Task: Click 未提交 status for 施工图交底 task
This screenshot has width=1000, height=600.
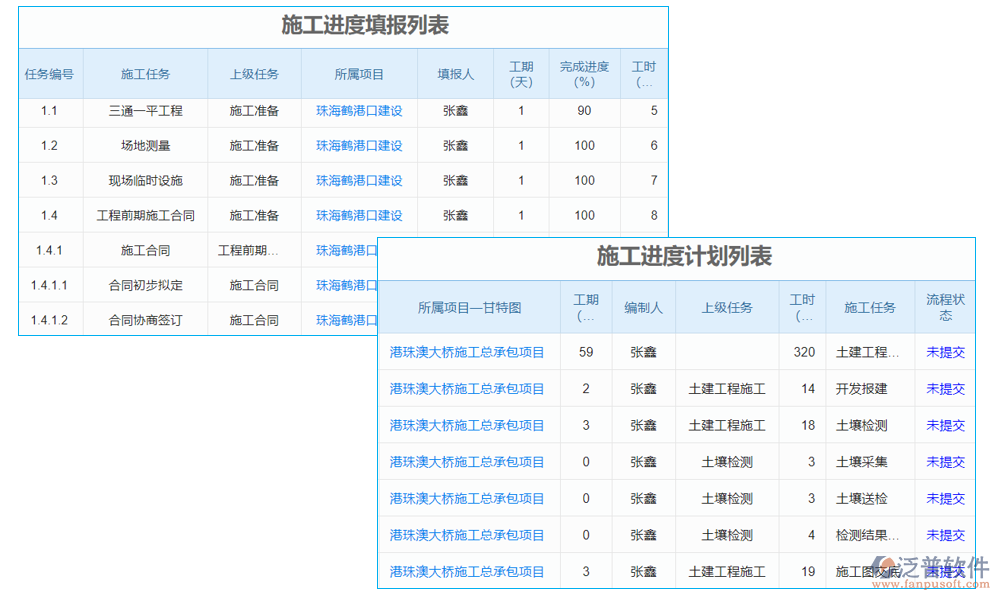Action: (x=945, y=571)
